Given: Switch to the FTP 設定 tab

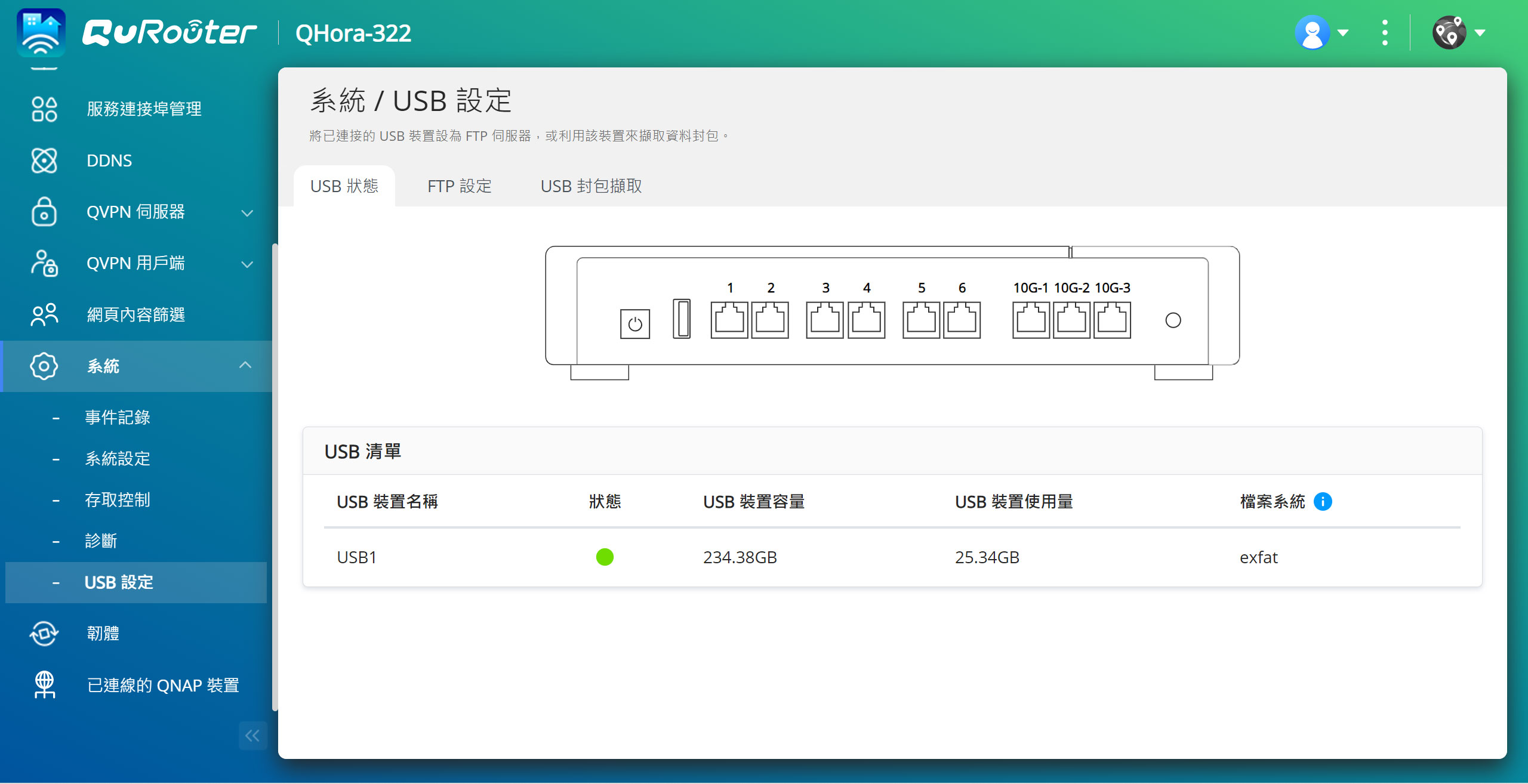Looking at the screenshot, I should 460,186.
